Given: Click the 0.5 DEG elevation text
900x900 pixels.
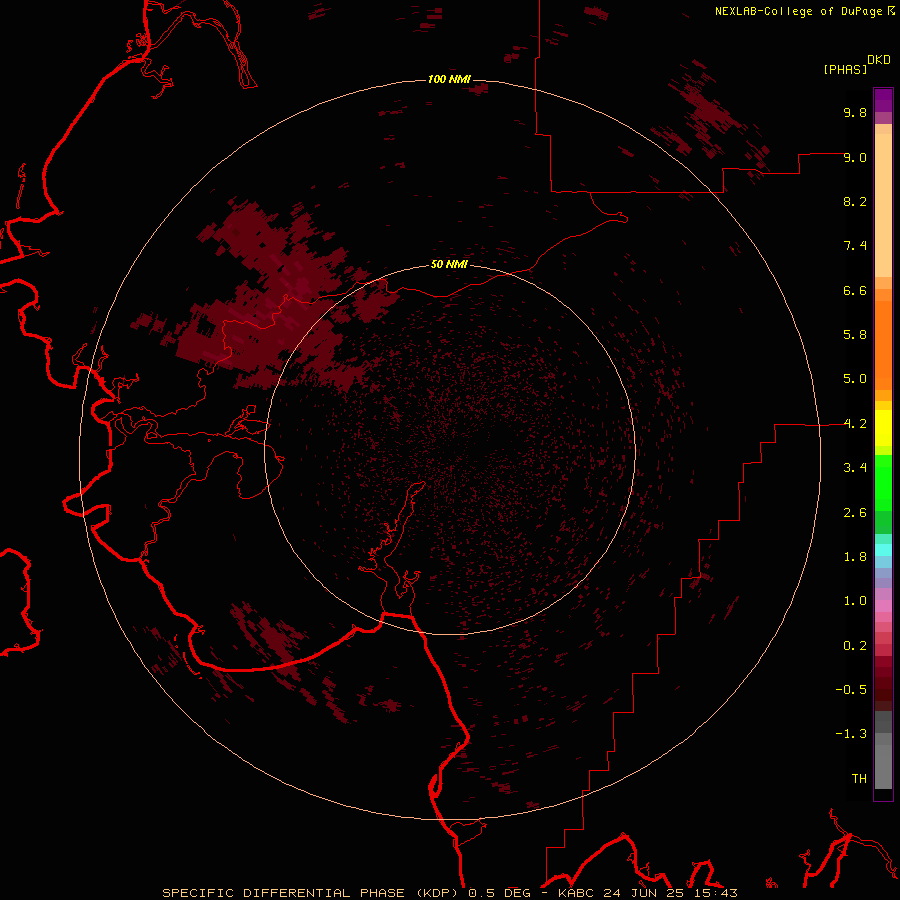Looking at the screenshot, I should coord(499,893).
